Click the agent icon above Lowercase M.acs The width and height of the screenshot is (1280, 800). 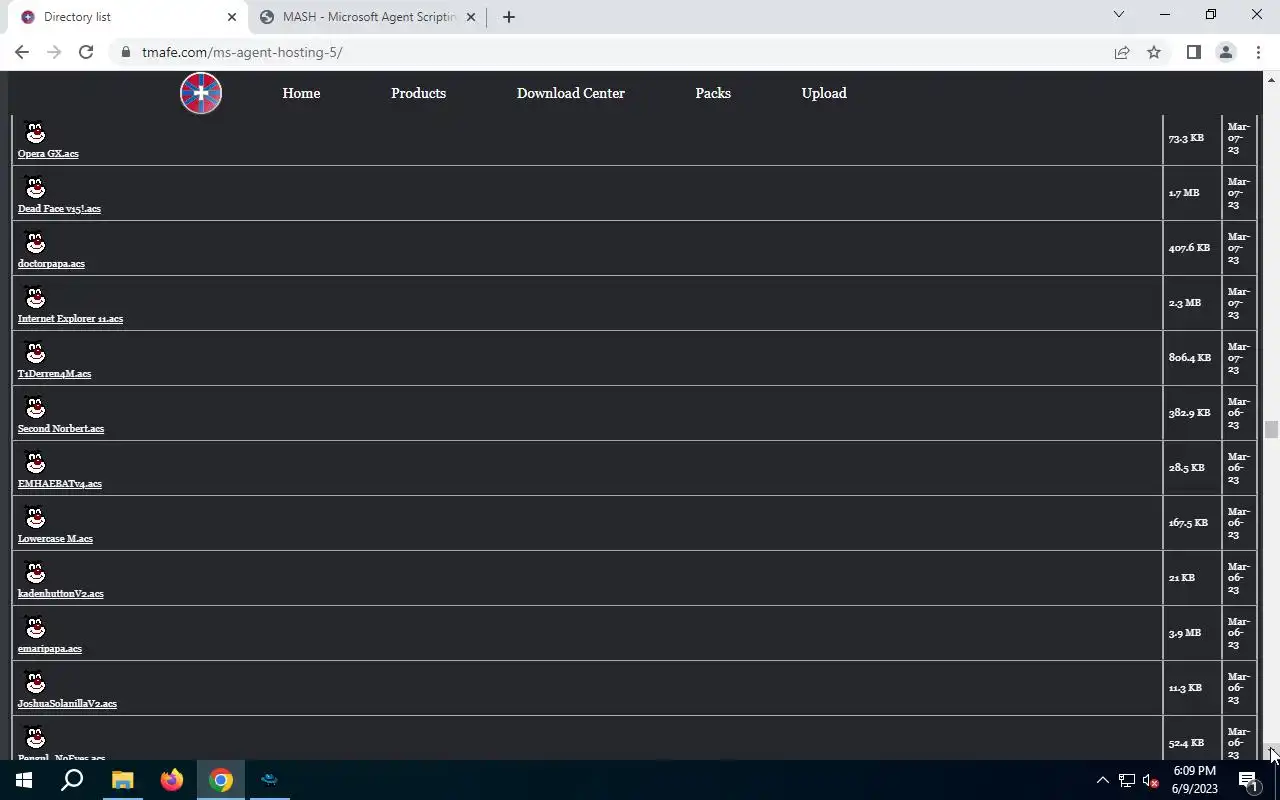[x=35, y=518]
